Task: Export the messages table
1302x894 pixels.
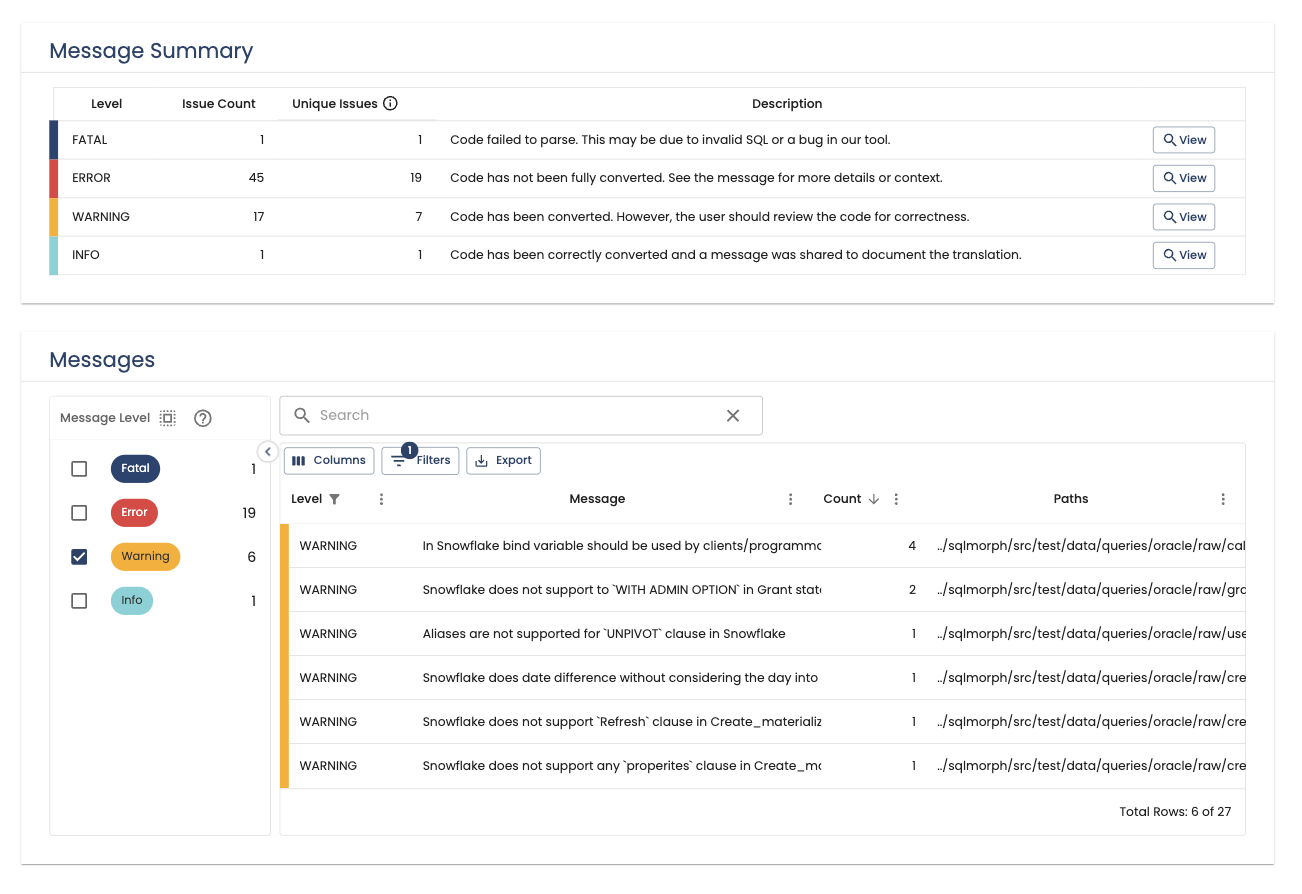Action: point(503,461)
